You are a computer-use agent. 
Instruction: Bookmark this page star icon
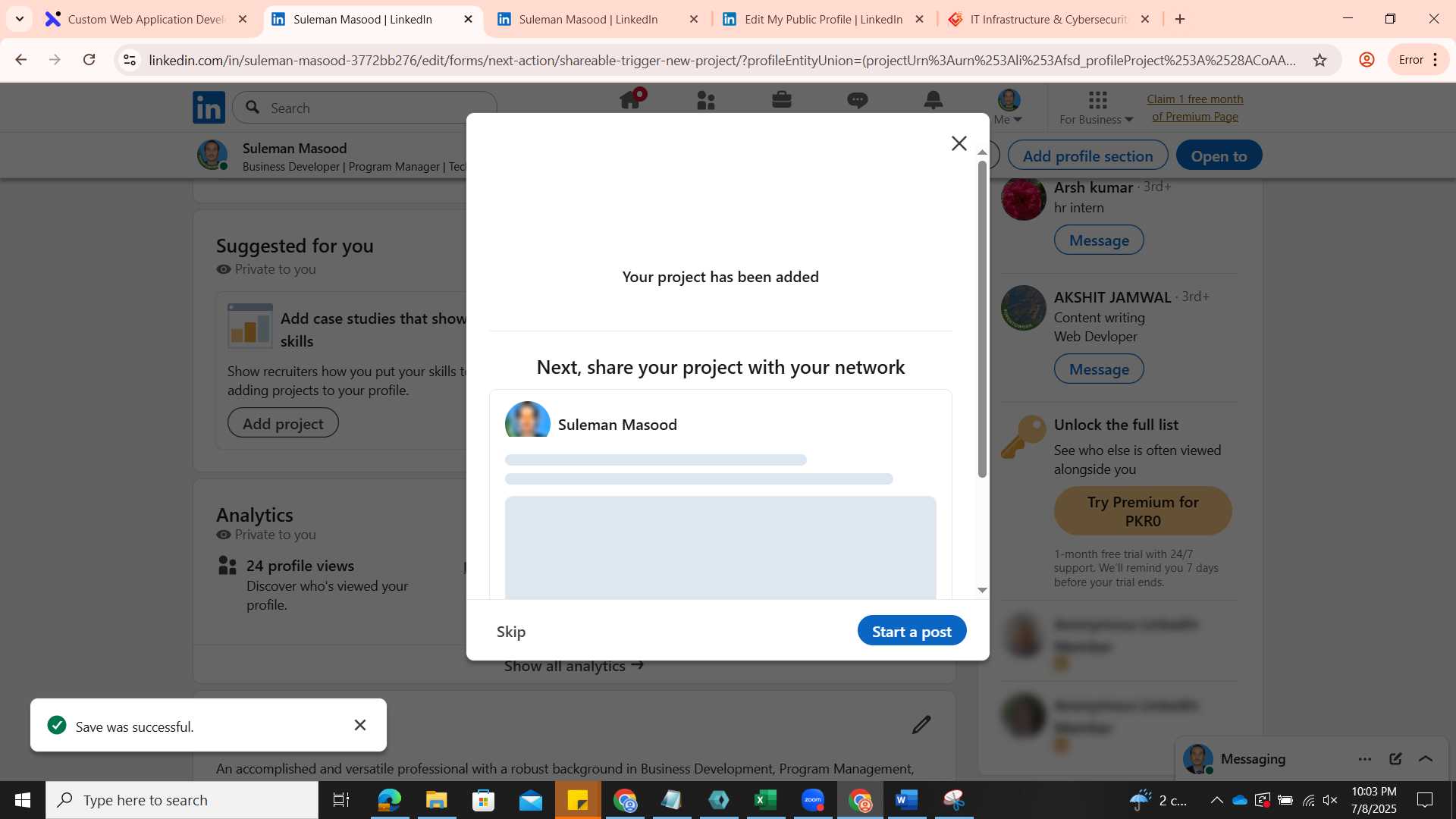1319,60
